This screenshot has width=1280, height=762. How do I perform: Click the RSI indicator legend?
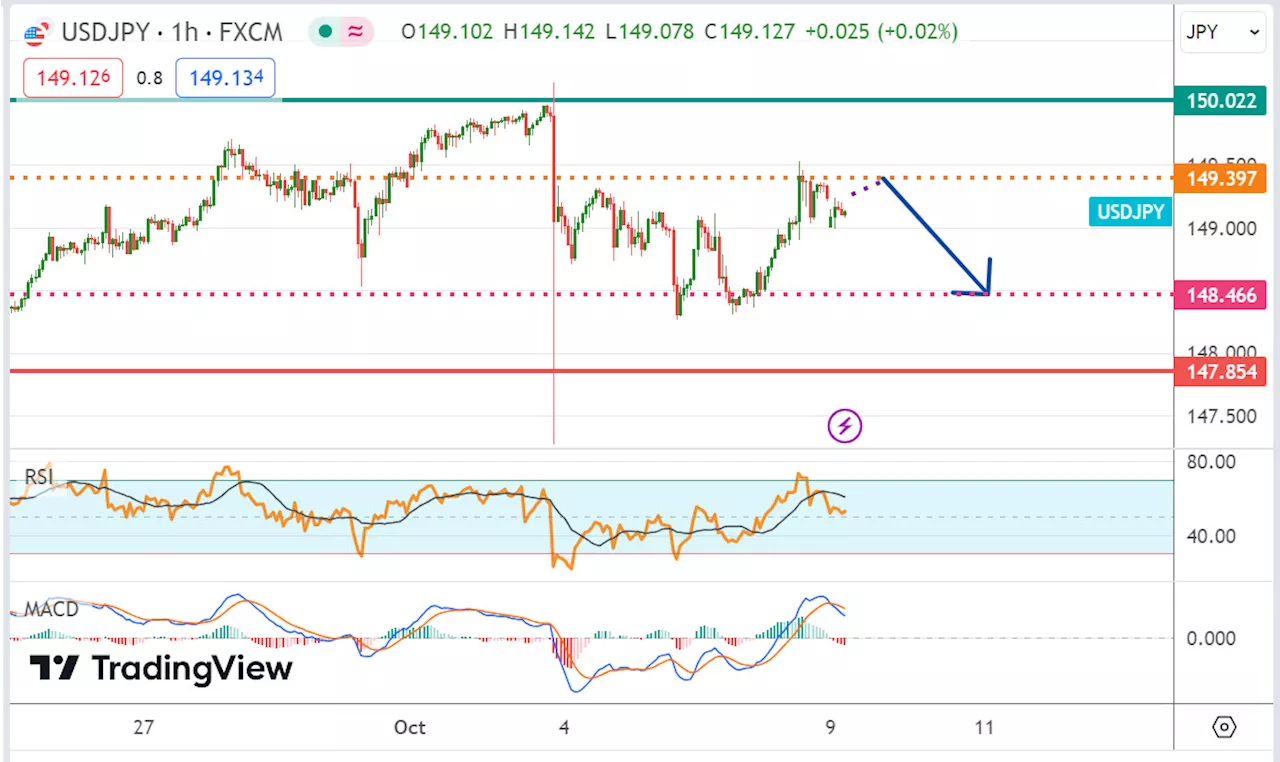point(39,478)
